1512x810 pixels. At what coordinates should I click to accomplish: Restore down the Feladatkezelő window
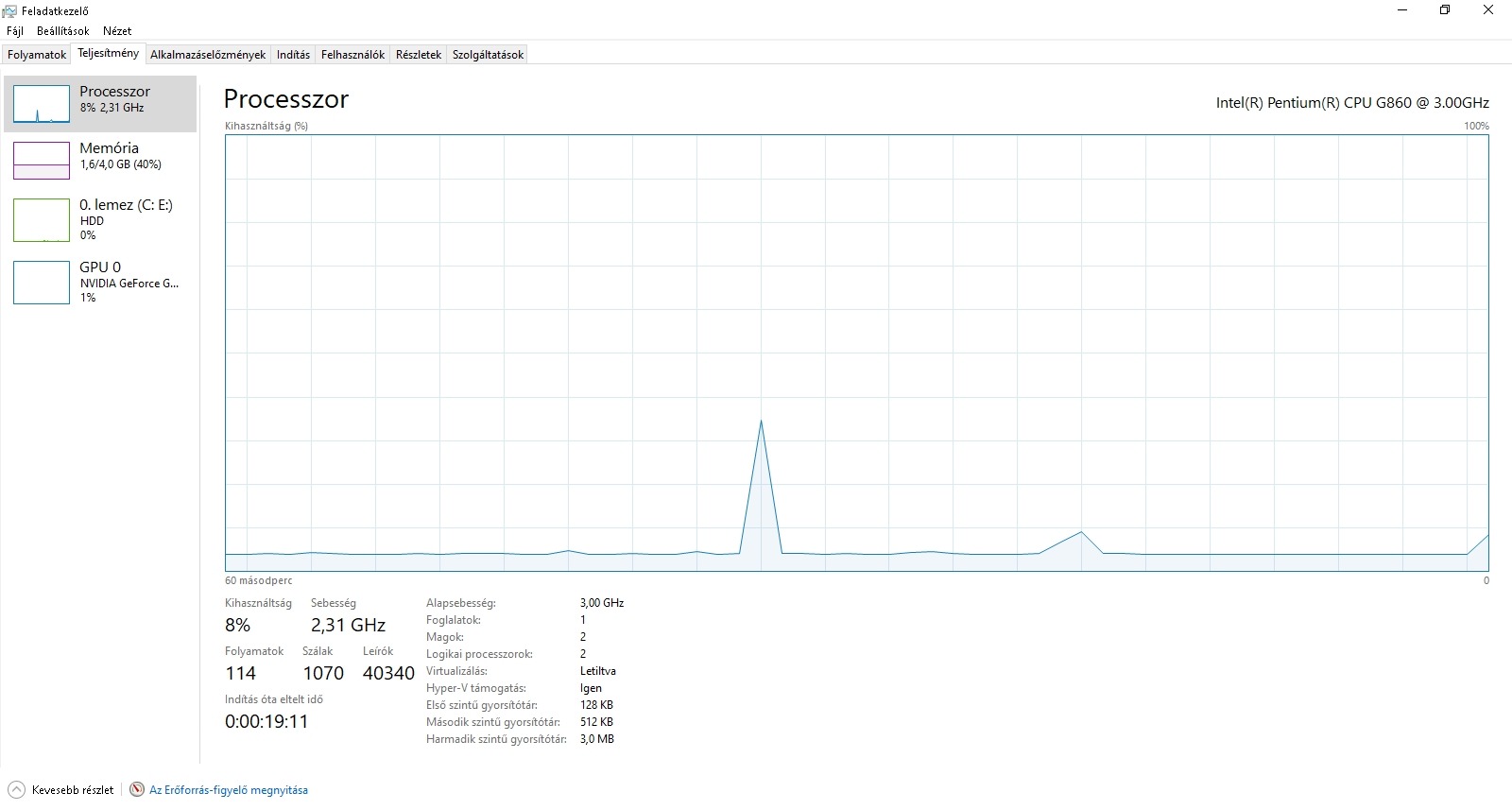click(x=1445, y=10)
